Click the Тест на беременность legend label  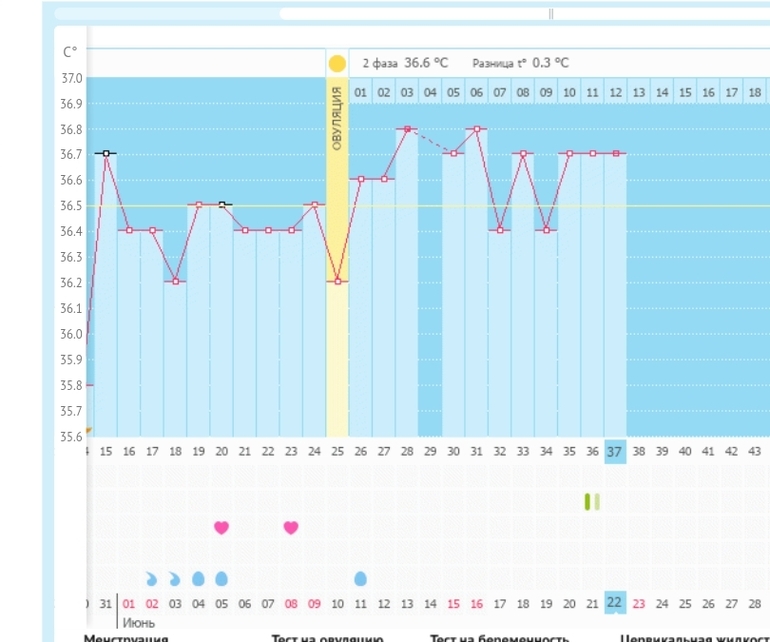coord(499,636)
